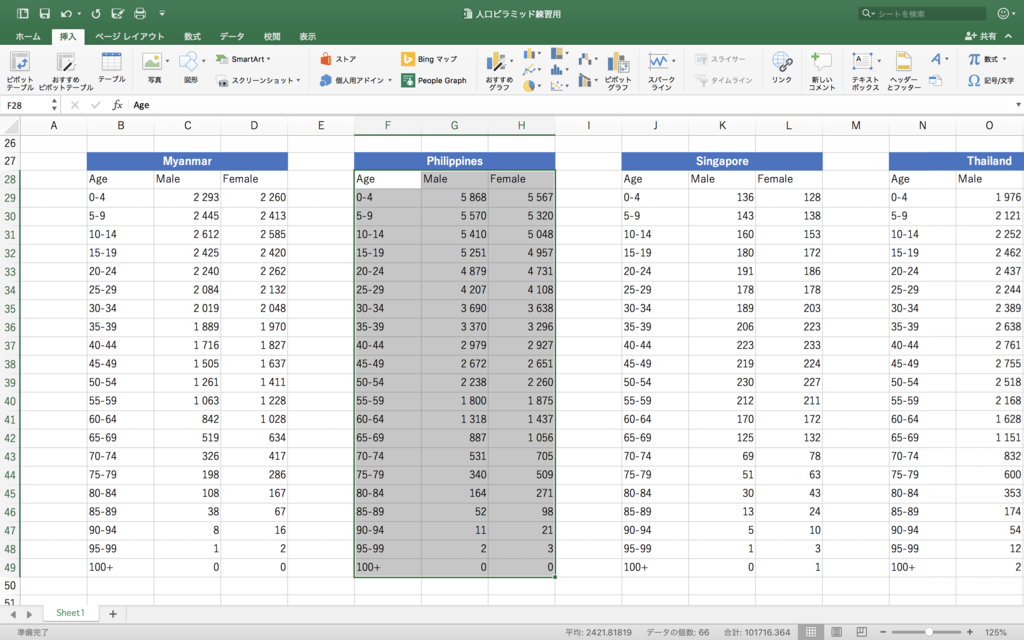Select row 35 header
1024x640 pixels.
point(10,308)
